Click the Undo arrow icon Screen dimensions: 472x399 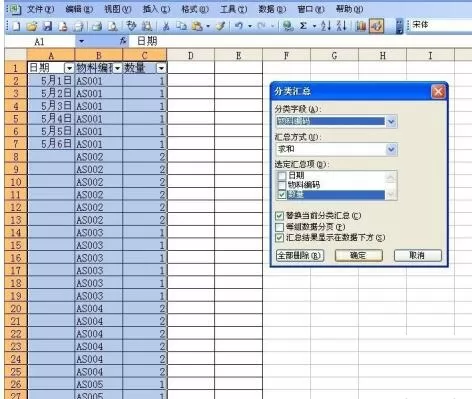[238, 26]
